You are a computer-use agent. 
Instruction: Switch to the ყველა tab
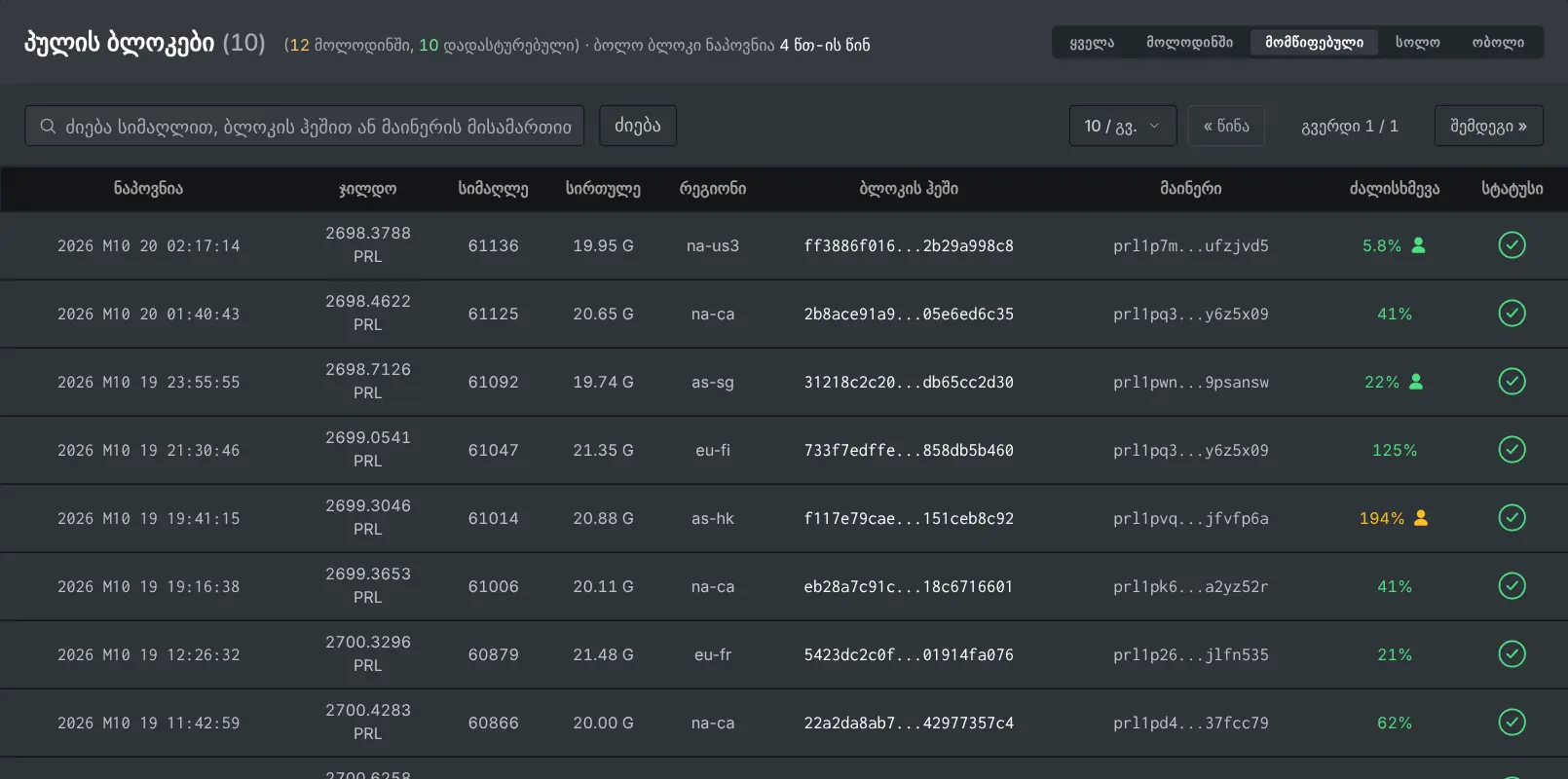pyautogui.click(x=1092, y=43)
